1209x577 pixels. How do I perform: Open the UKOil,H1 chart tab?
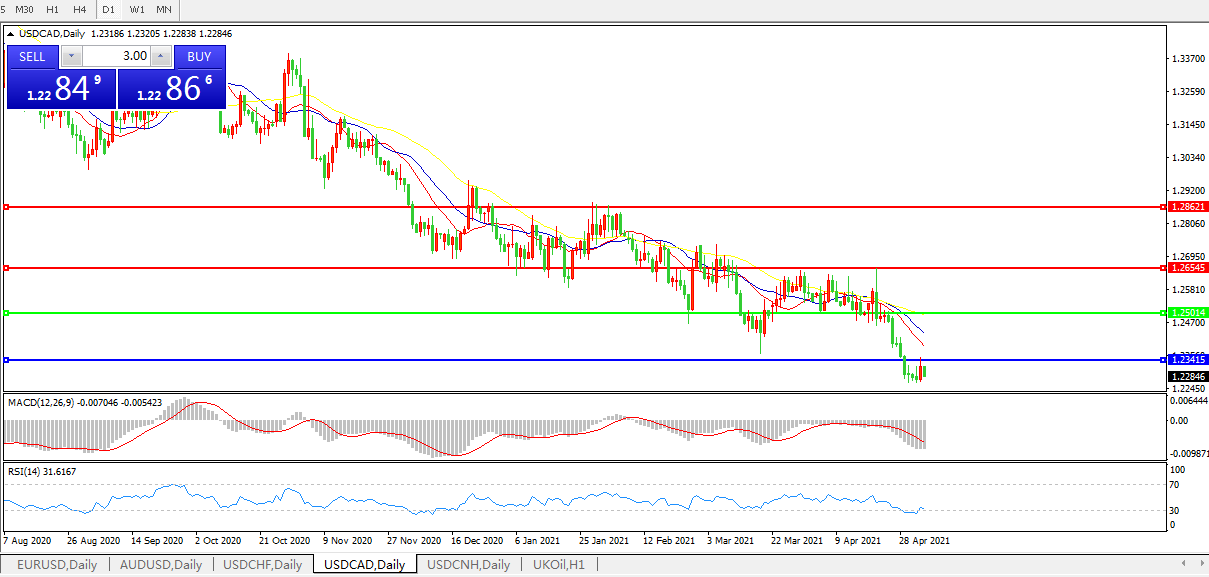(x=559, y=565)
